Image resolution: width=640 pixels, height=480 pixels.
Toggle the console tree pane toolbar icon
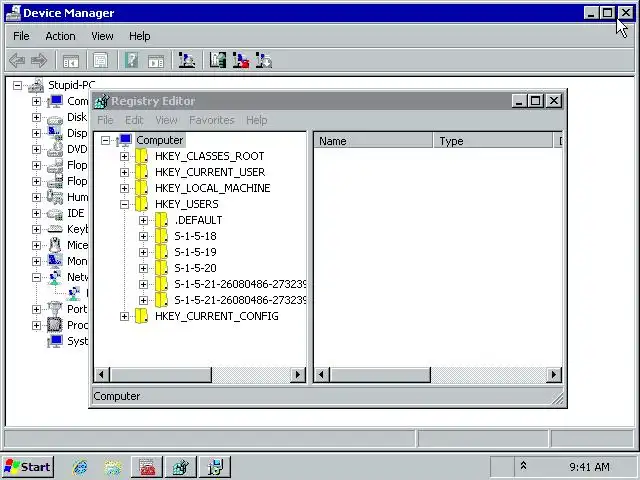(x=71, y=61)
